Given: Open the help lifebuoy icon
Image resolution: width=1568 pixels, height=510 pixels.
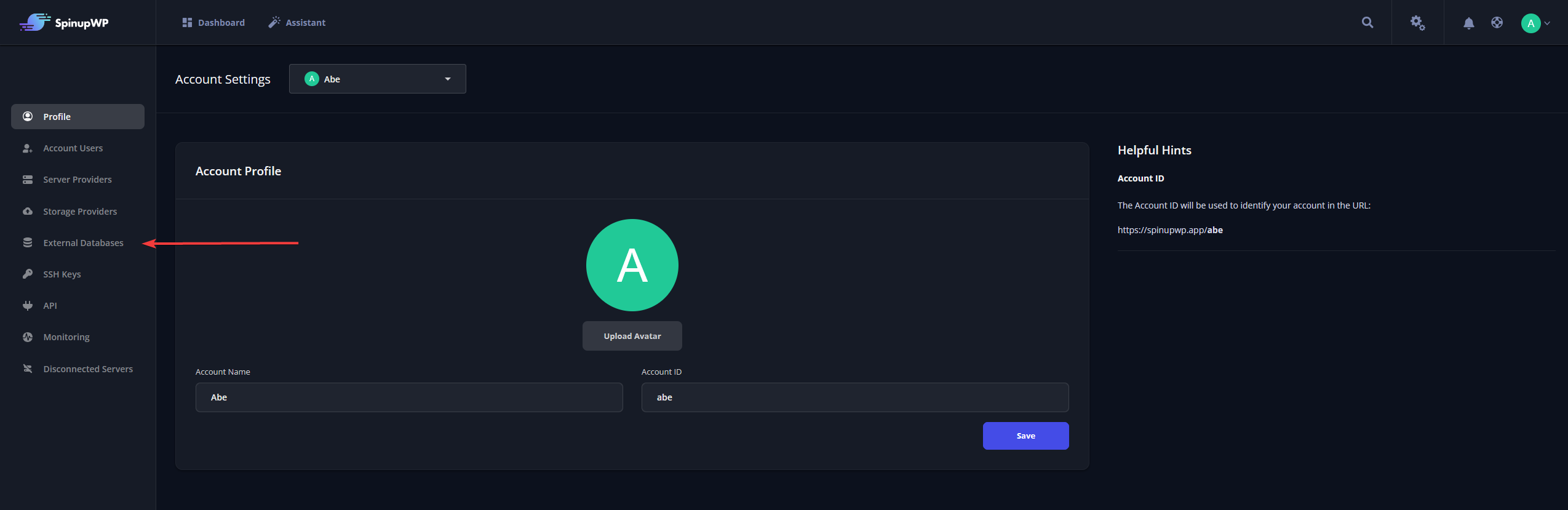Looking at the screenshot, I should pos(1497,23).
